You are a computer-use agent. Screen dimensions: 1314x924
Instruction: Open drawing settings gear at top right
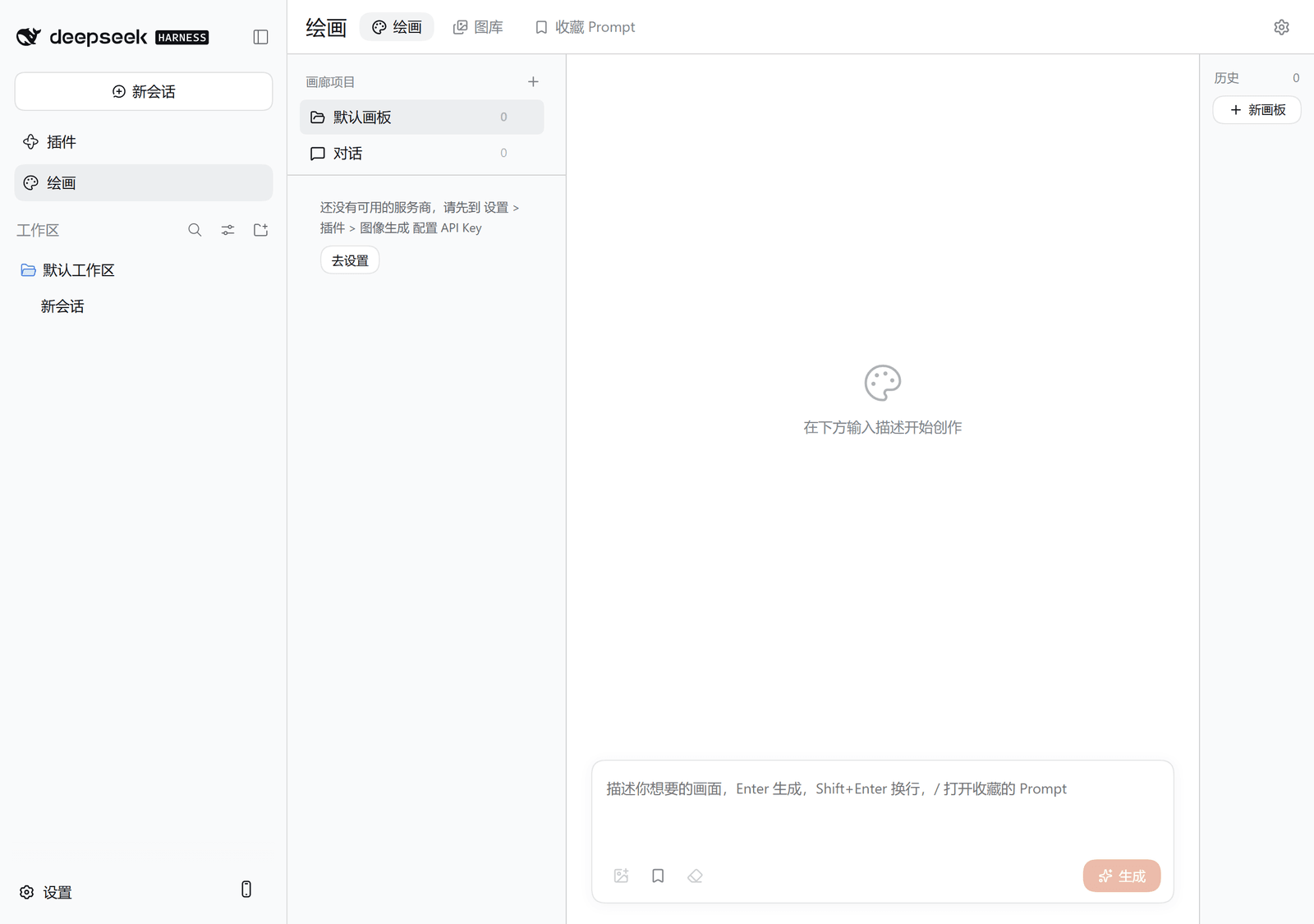pyautogui.click(x=1281, y=27)
